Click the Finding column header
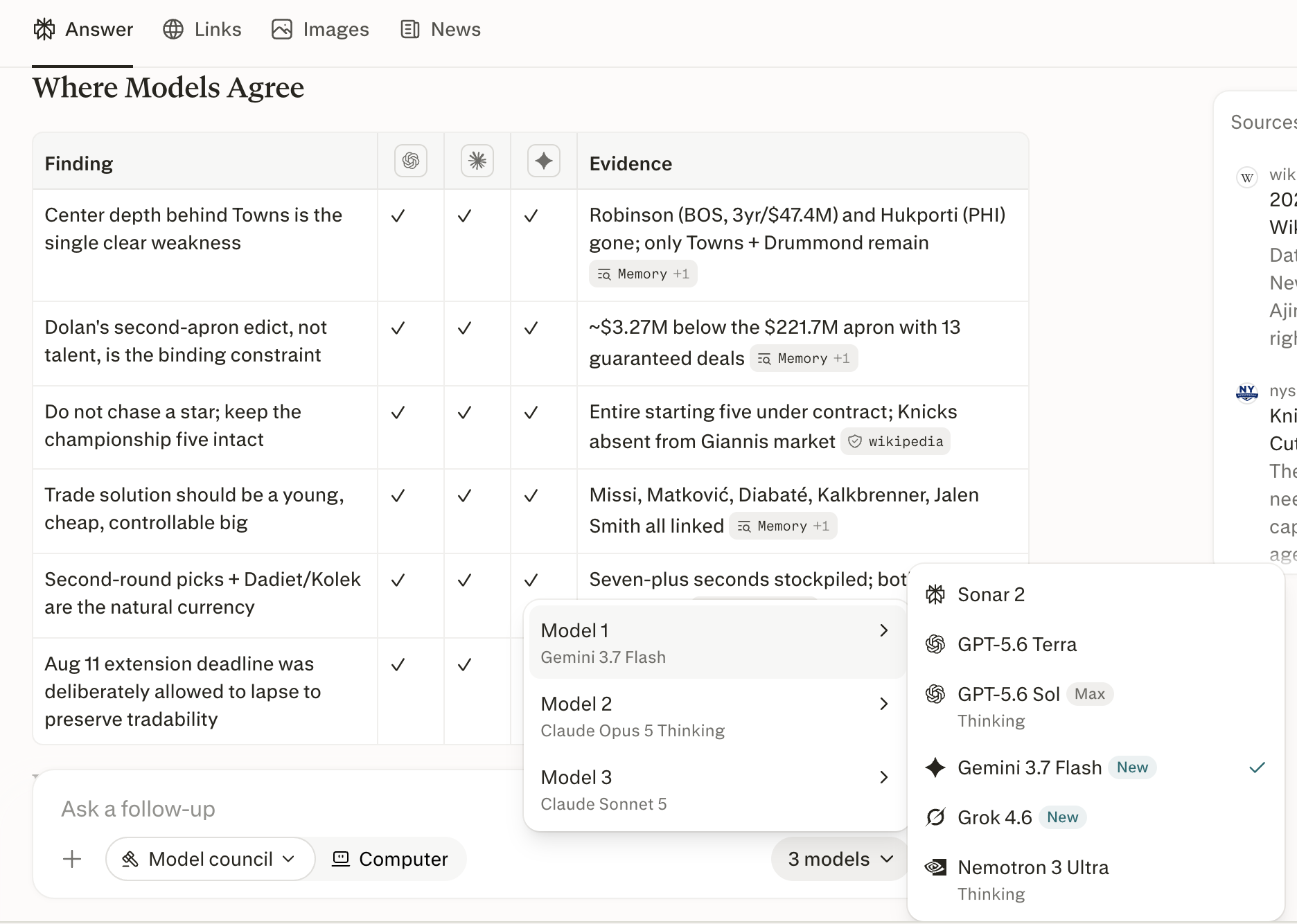This screenshot has width=1297, height=924. tap(79, 163)
